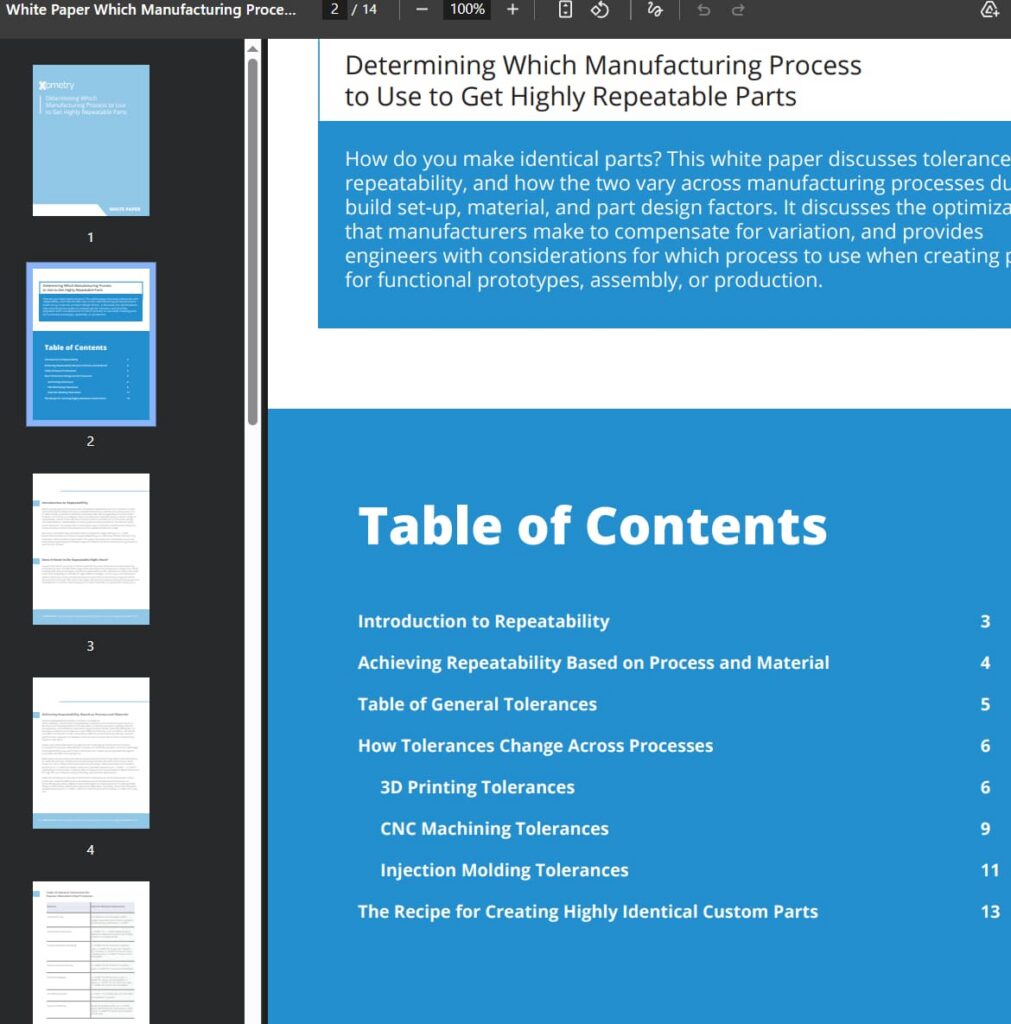Jump to Injection Molding Tolerances entry
This screenshot has height=1024, width=1011.
504,870
